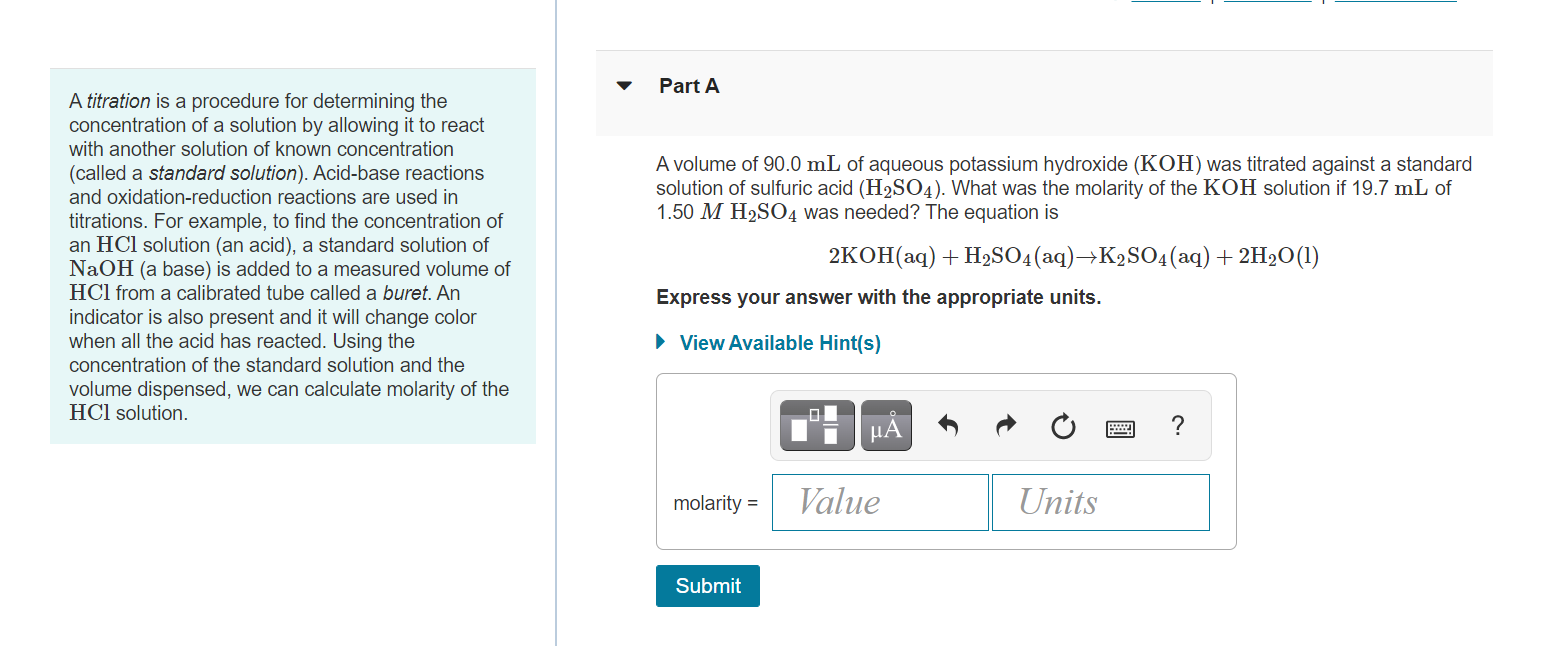Reset the answer with the circular refresh icon
This screenshot has height=646, width=1549.
point(1063,426)
